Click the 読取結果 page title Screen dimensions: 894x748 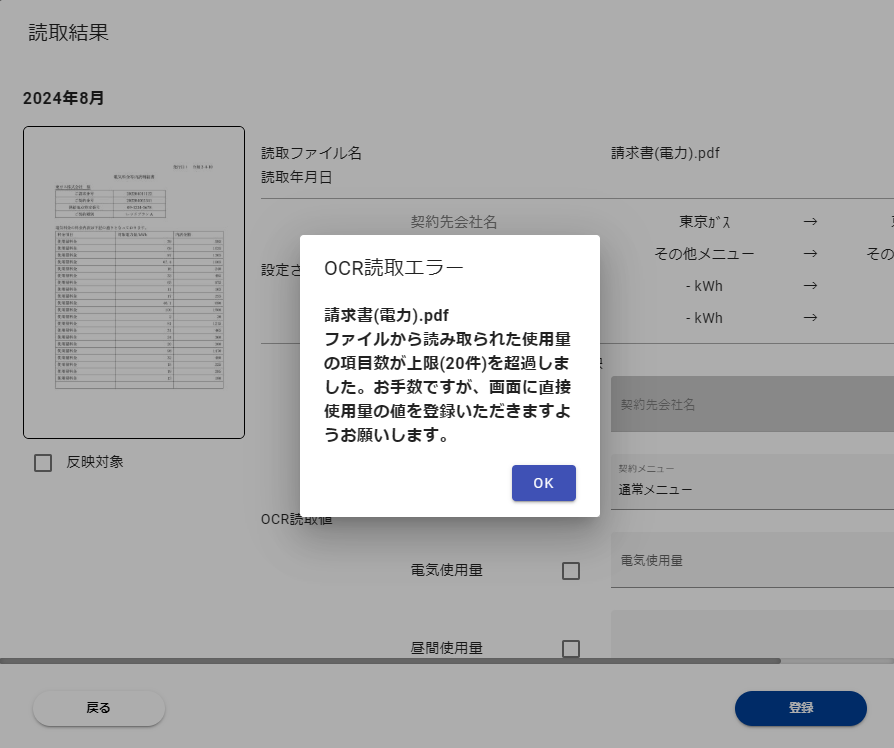coord(68,32)
